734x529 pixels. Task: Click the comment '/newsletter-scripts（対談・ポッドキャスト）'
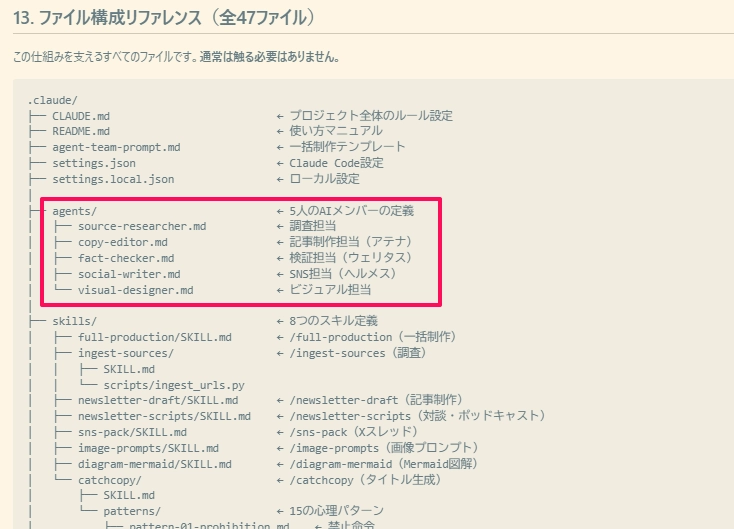[x=418, y=416]
